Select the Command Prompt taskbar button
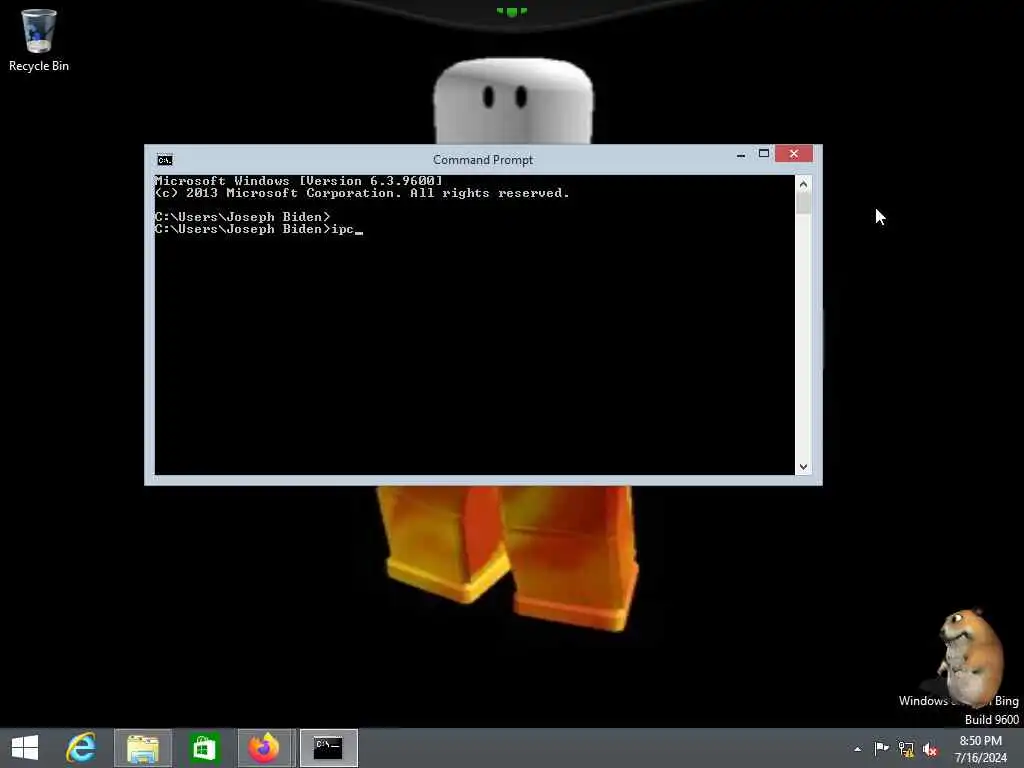 [x=328, y=748]
